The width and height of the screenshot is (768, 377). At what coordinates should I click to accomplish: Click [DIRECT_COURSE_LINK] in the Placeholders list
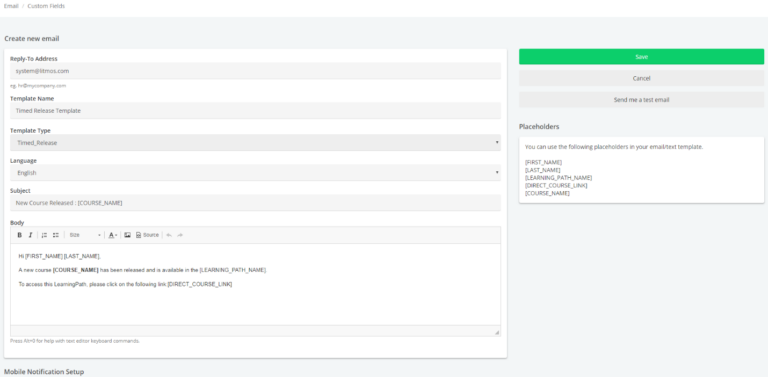tap(556, 186)
